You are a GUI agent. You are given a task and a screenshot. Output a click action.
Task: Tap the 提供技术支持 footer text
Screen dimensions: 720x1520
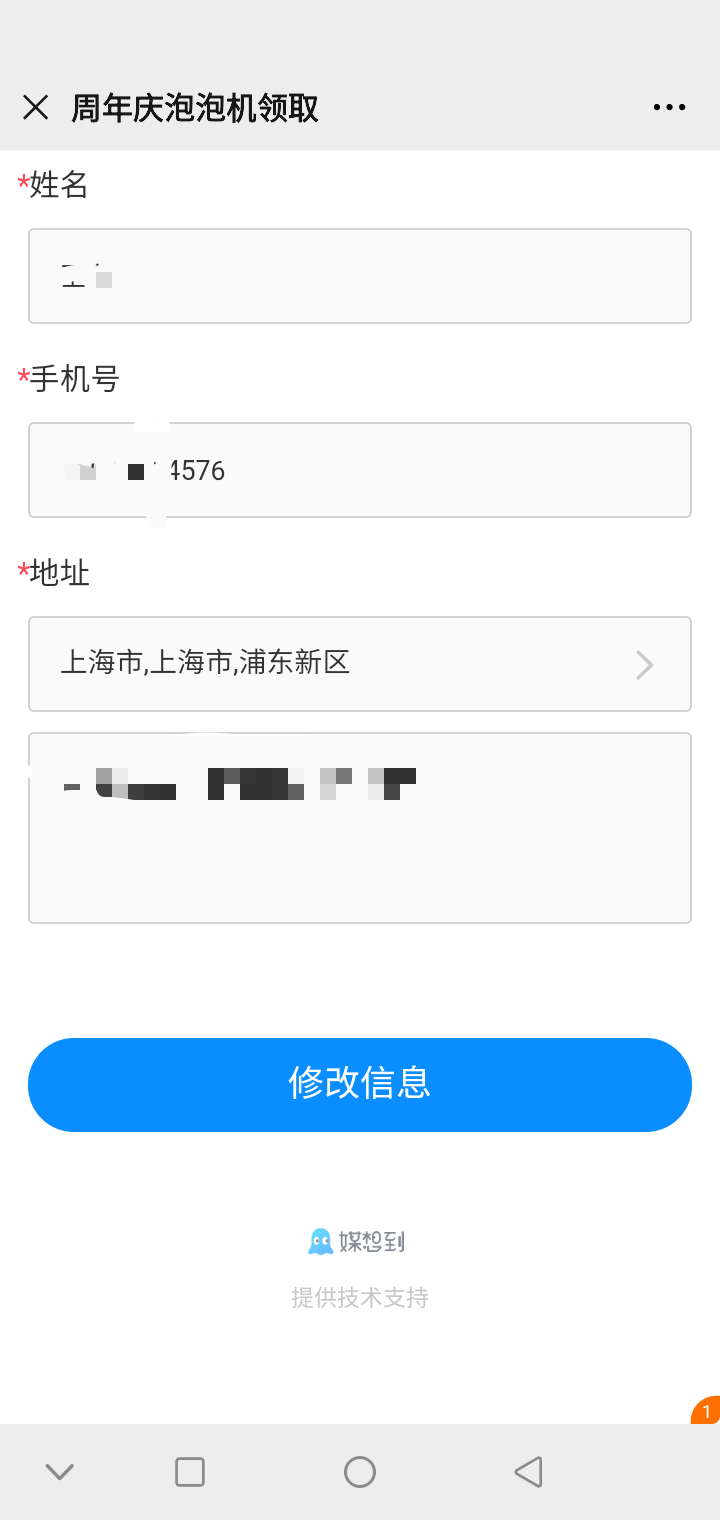[360, 1298]
